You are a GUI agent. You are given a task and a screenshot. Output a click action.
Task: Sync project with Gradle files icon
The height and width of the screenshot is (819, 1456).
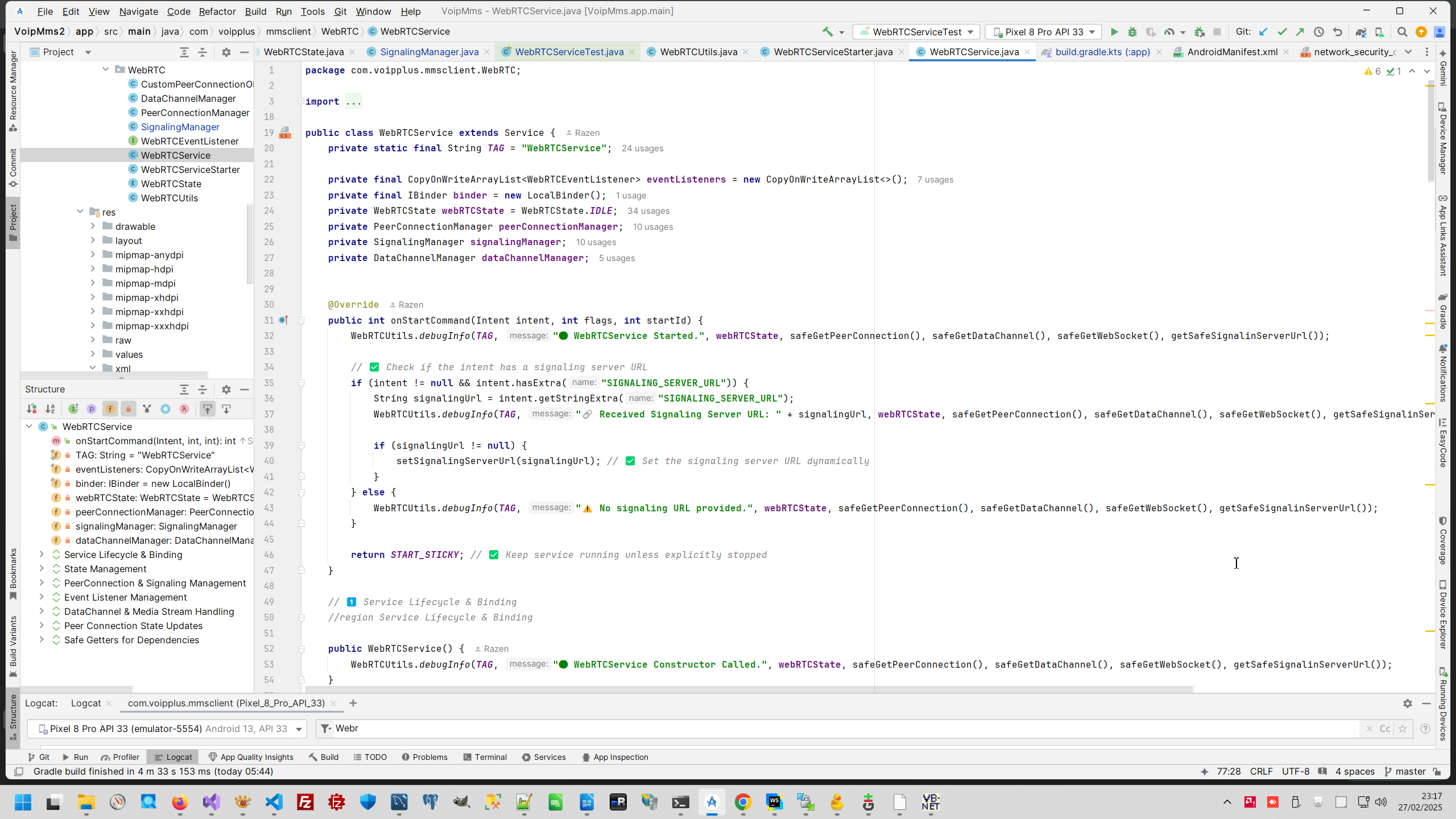1360,32
